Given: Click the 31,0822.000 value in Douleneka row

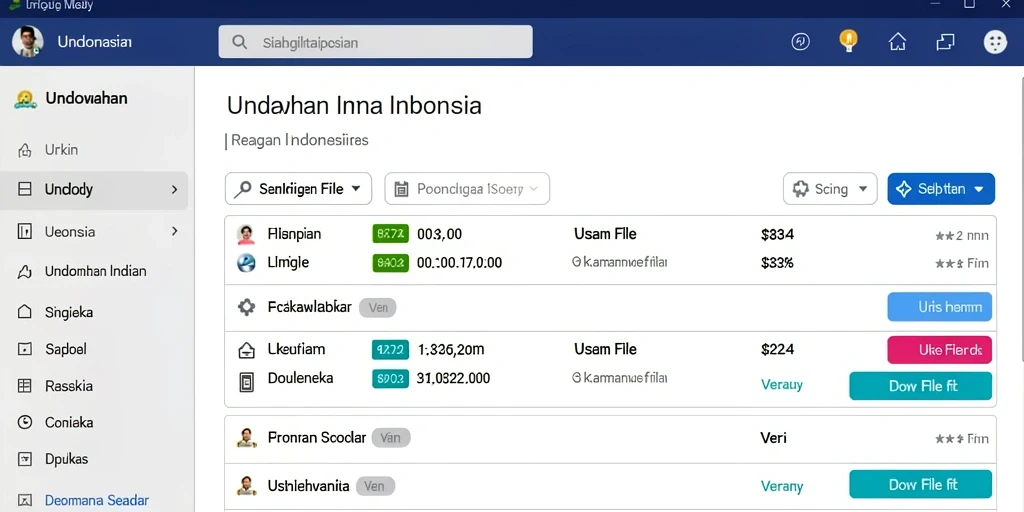Looking at the screenshot, I should pos(453,378).
